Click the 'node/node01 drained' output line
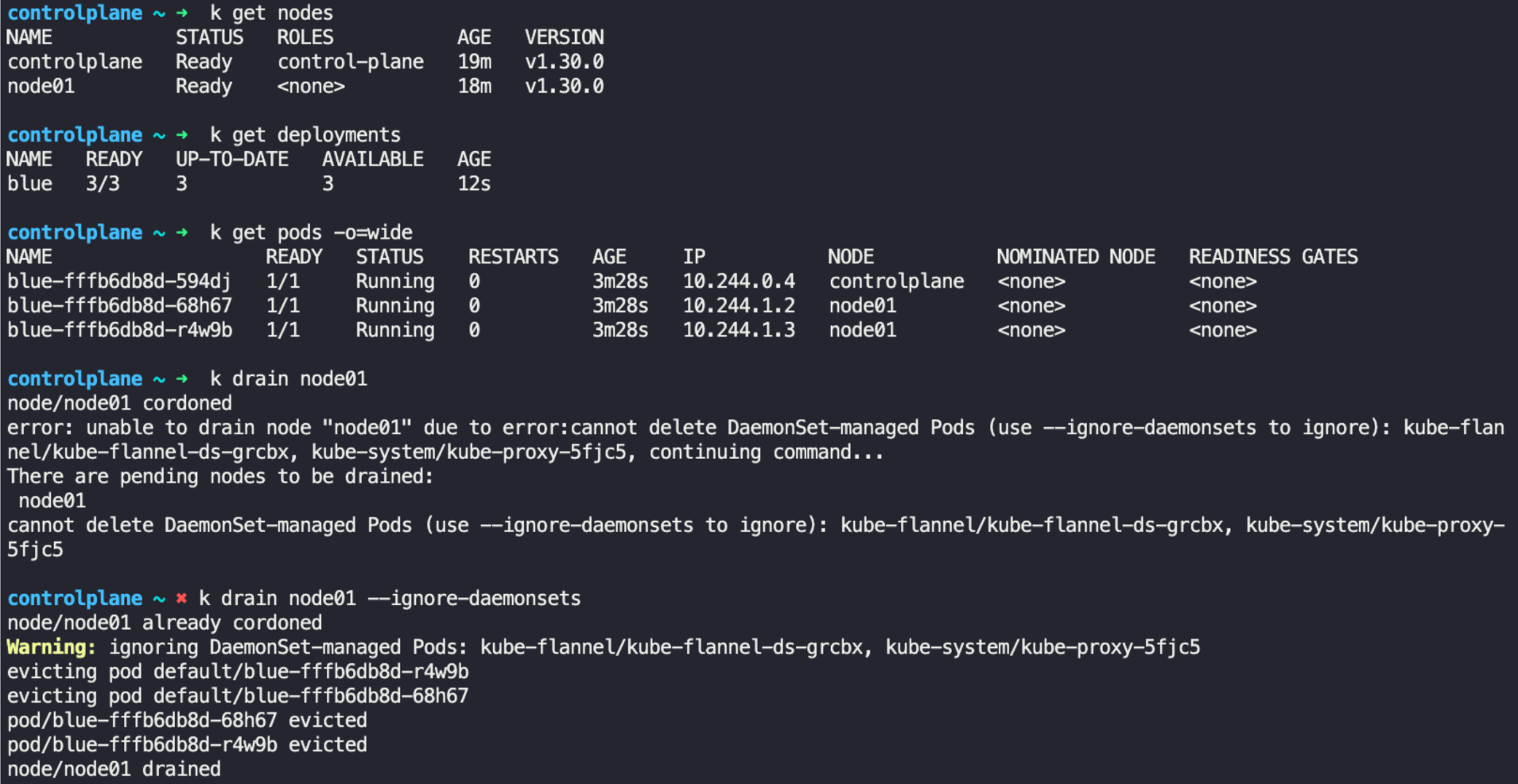 [x=114, y=769]
